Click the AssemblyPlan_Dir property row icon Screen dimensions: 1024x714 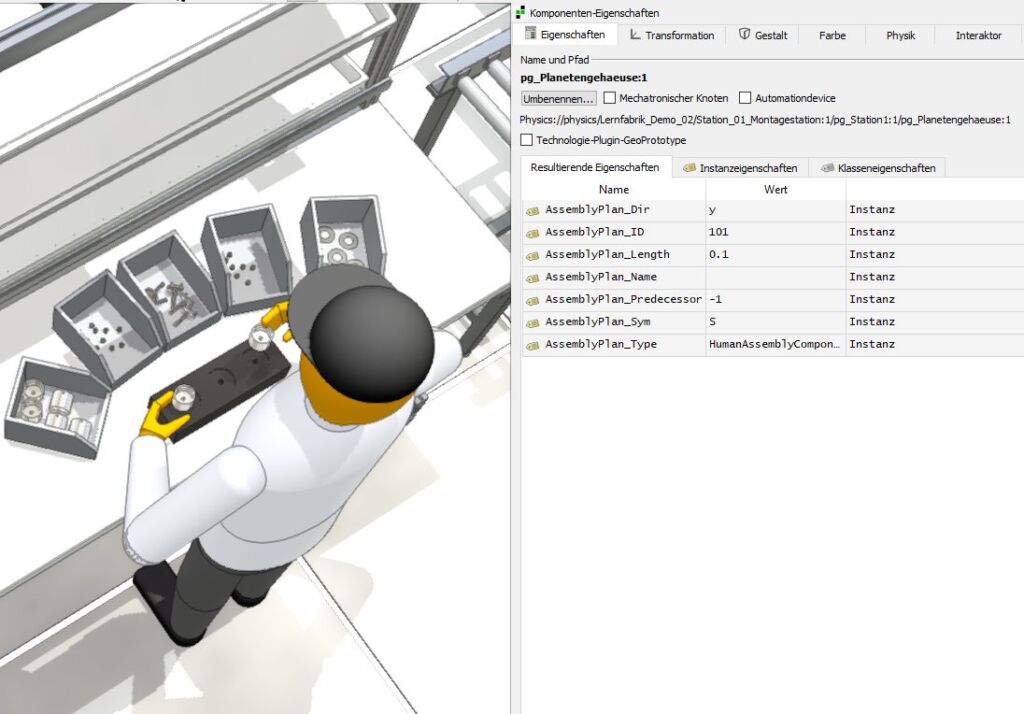[x=532, y=210]
